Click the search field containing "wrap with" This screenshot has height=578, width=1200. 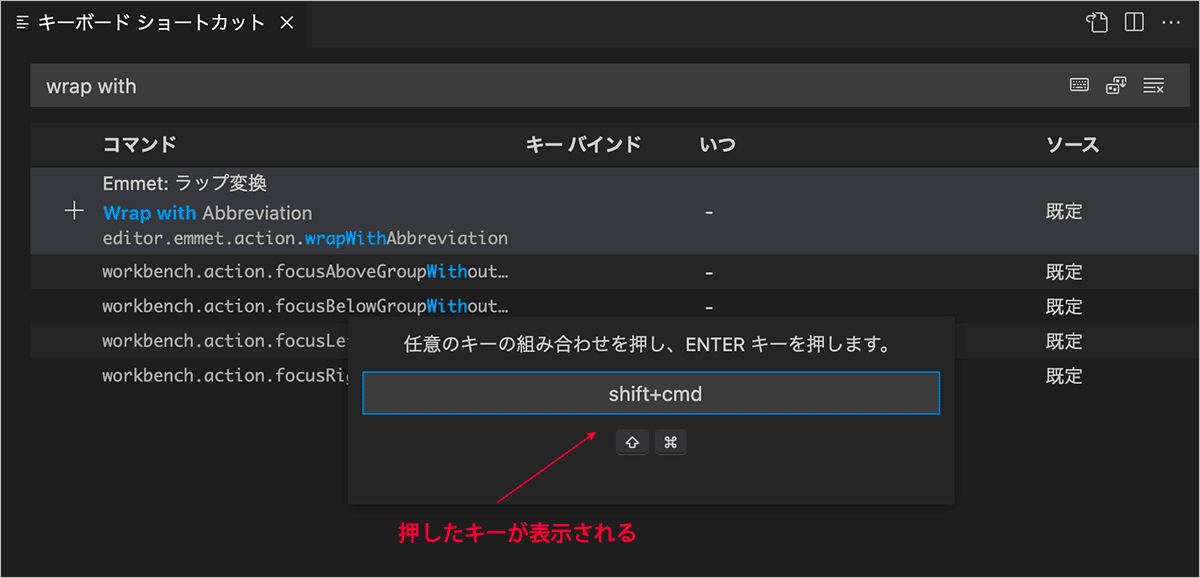point(500,86)
